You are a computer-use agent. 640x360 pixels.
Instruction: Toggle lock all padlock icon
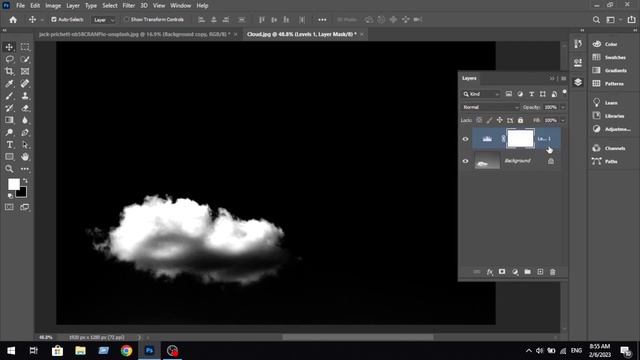[520, 120]
